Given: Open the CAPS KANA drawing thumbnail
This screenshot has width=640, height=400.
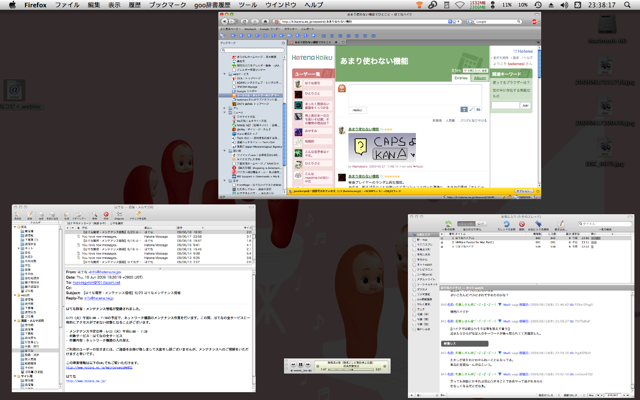Looking at the screenshot, I should click(x=382, y=148).
